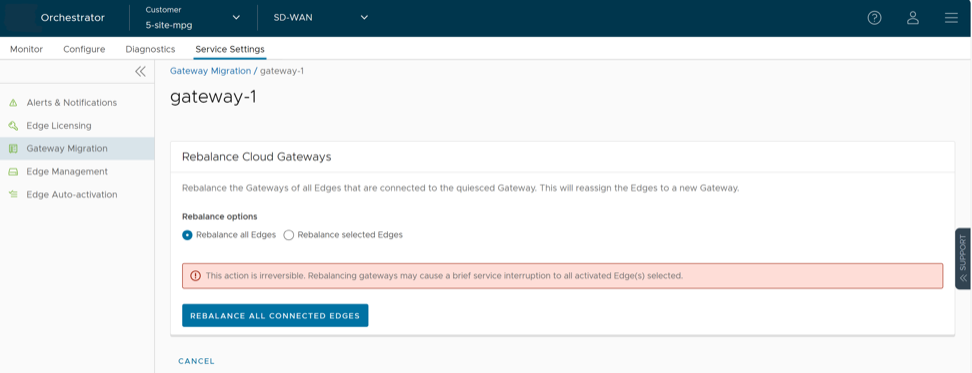Select Rebalance all Edges radio option
Image resolution: width=972 pixels, height=373 pixels.
click(x=187, y=235)
